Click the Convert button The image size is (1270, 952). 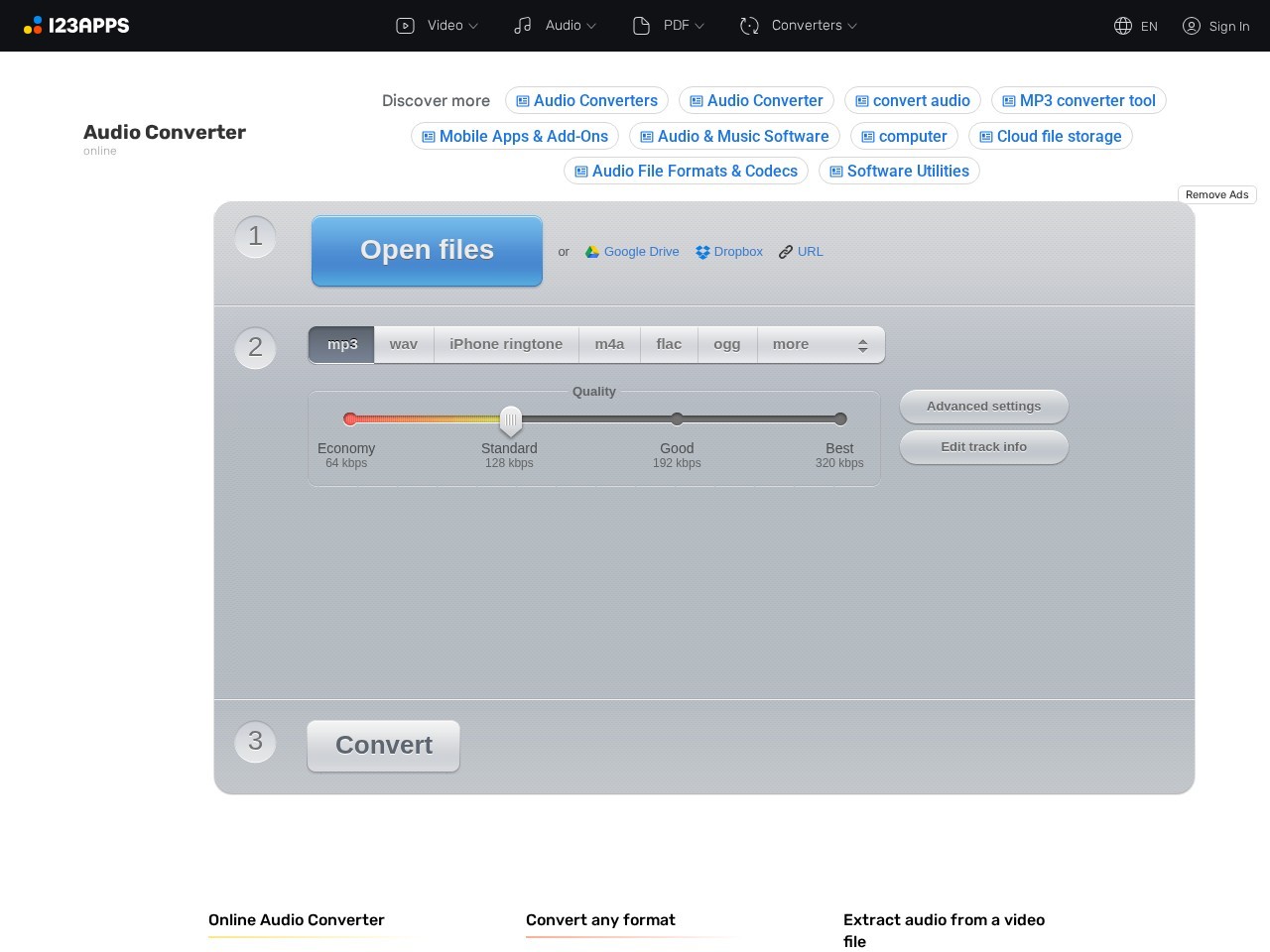384,746
